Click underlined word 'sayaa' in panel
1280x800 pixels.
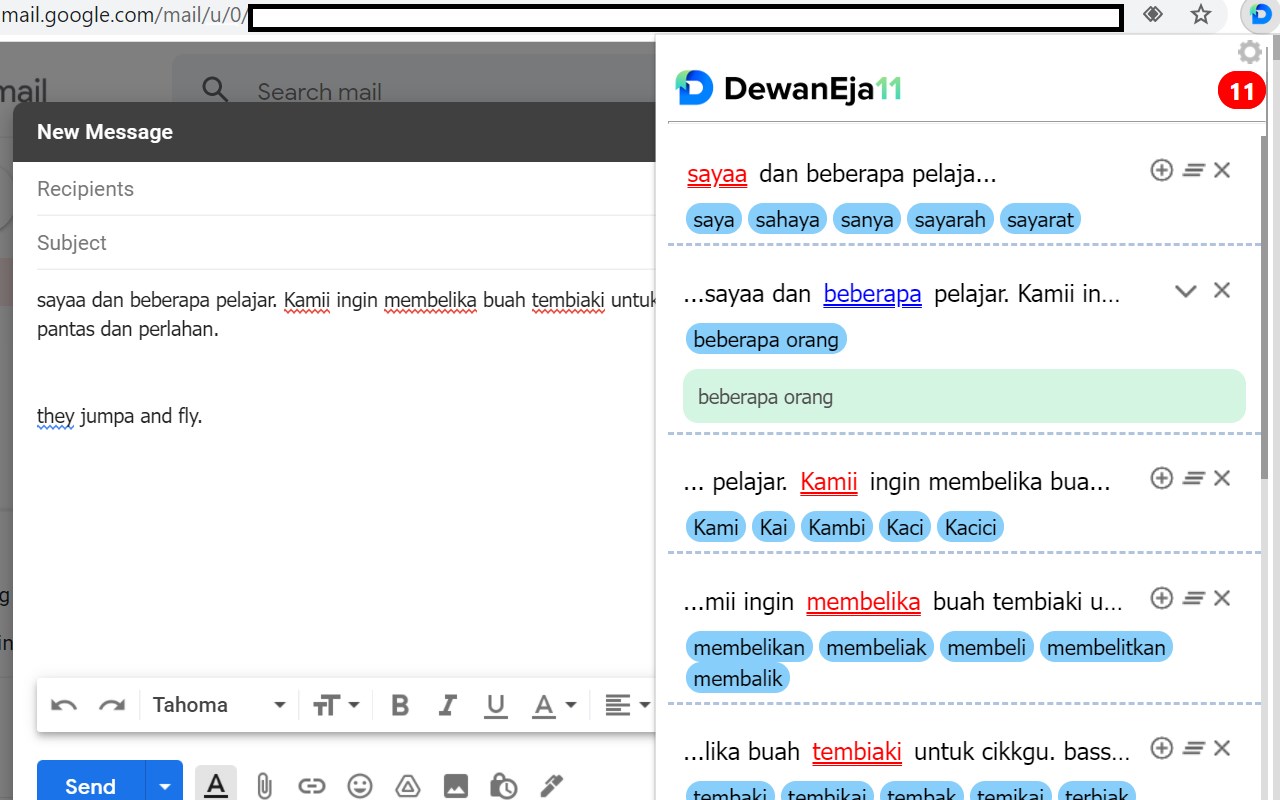click(717, 174)
